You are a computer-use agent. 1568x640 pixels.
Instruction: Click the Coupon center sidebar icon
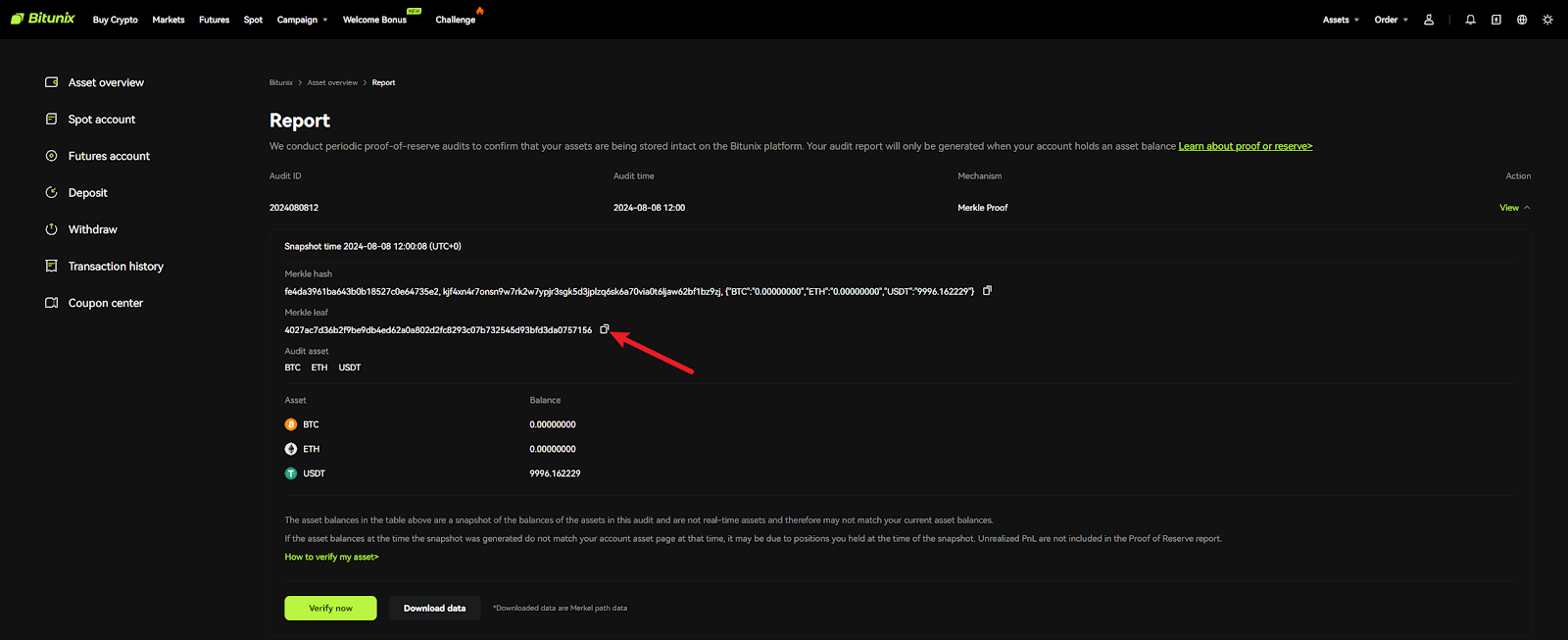click(x=52, y=303)
